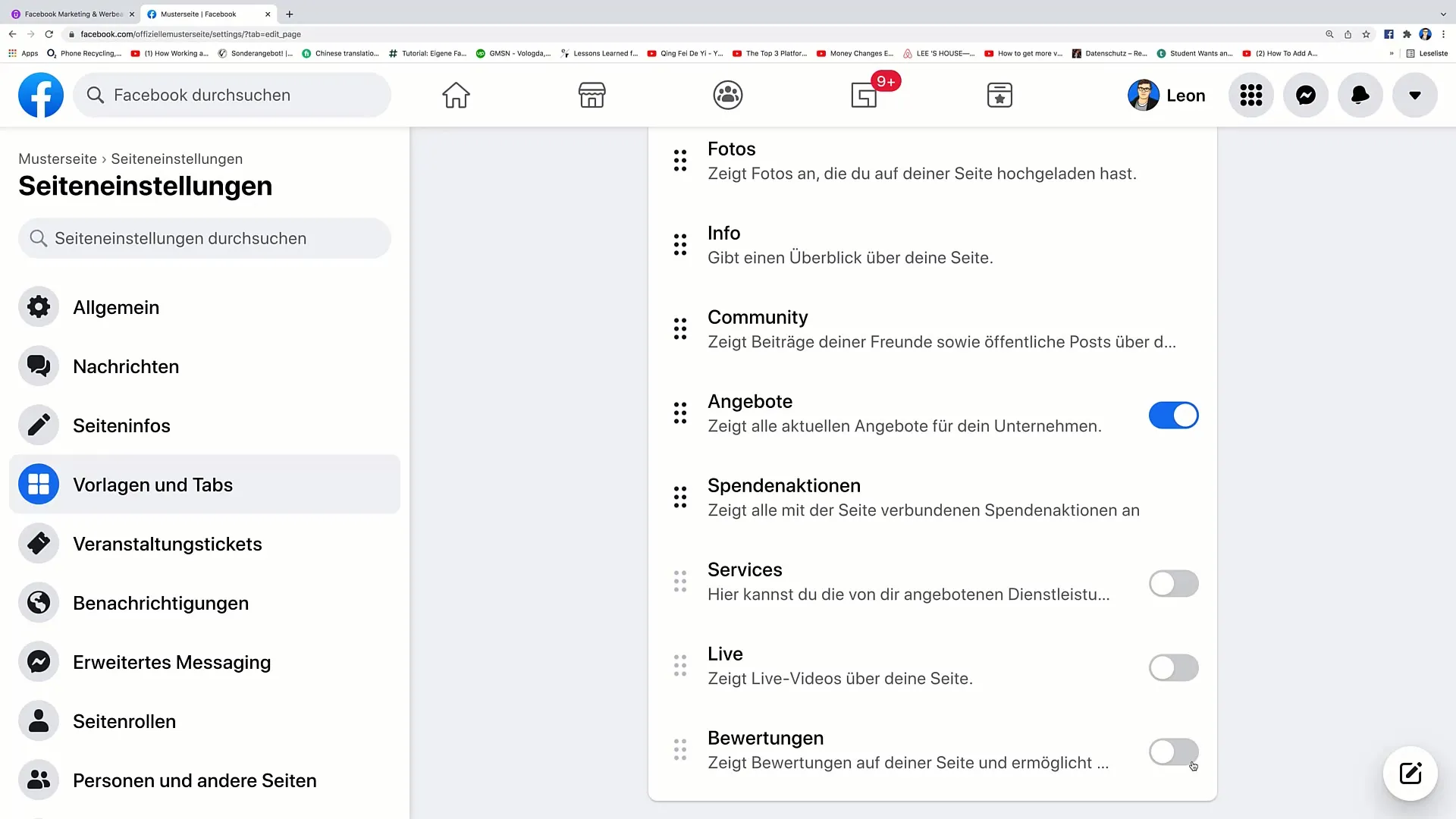Go back in browser history
The width and height of the screenshot is (1456, 819).
pos(12,34)
